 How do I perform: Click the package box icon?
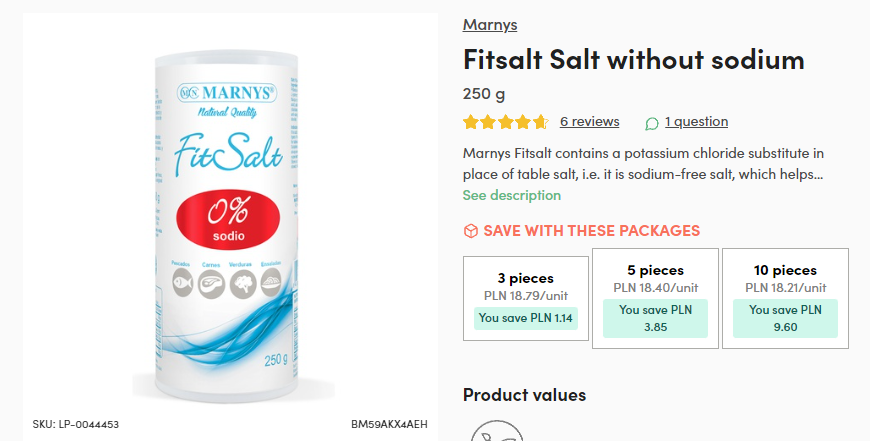(471, 231)
